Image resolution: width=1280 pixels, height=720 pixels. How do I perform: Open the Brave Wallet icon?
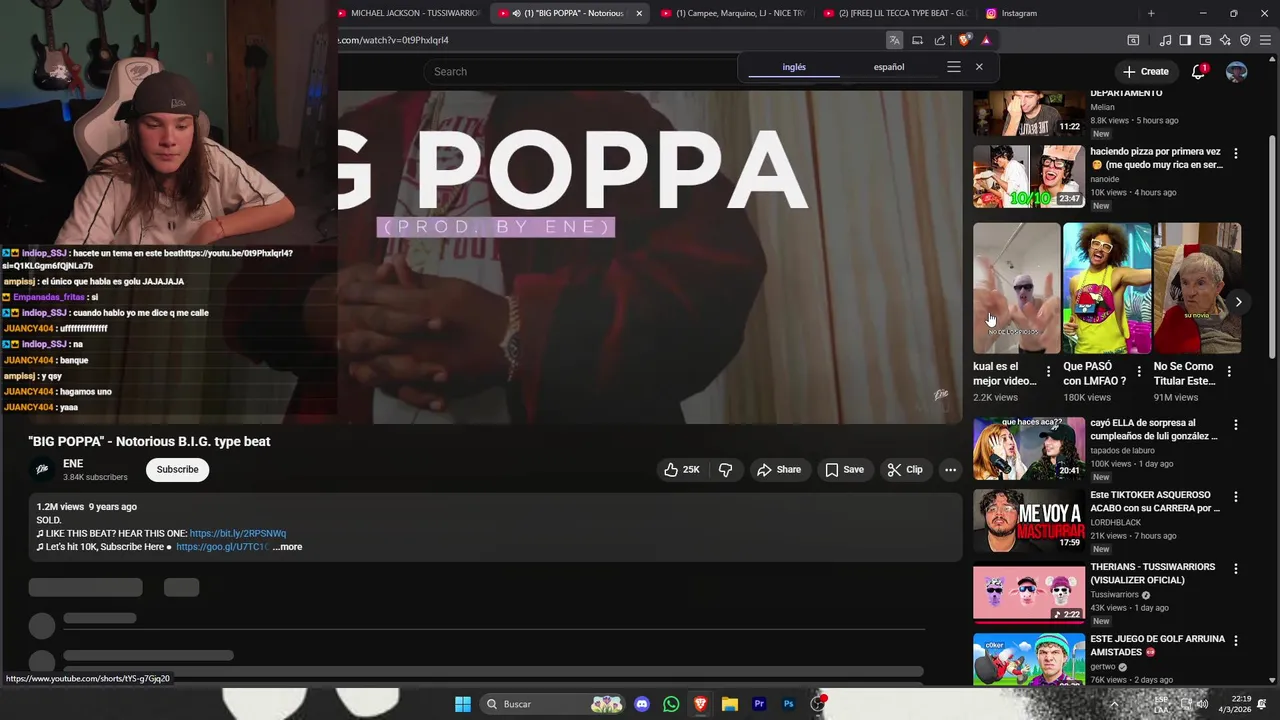pyautogui.click(x=1205, y=40)
